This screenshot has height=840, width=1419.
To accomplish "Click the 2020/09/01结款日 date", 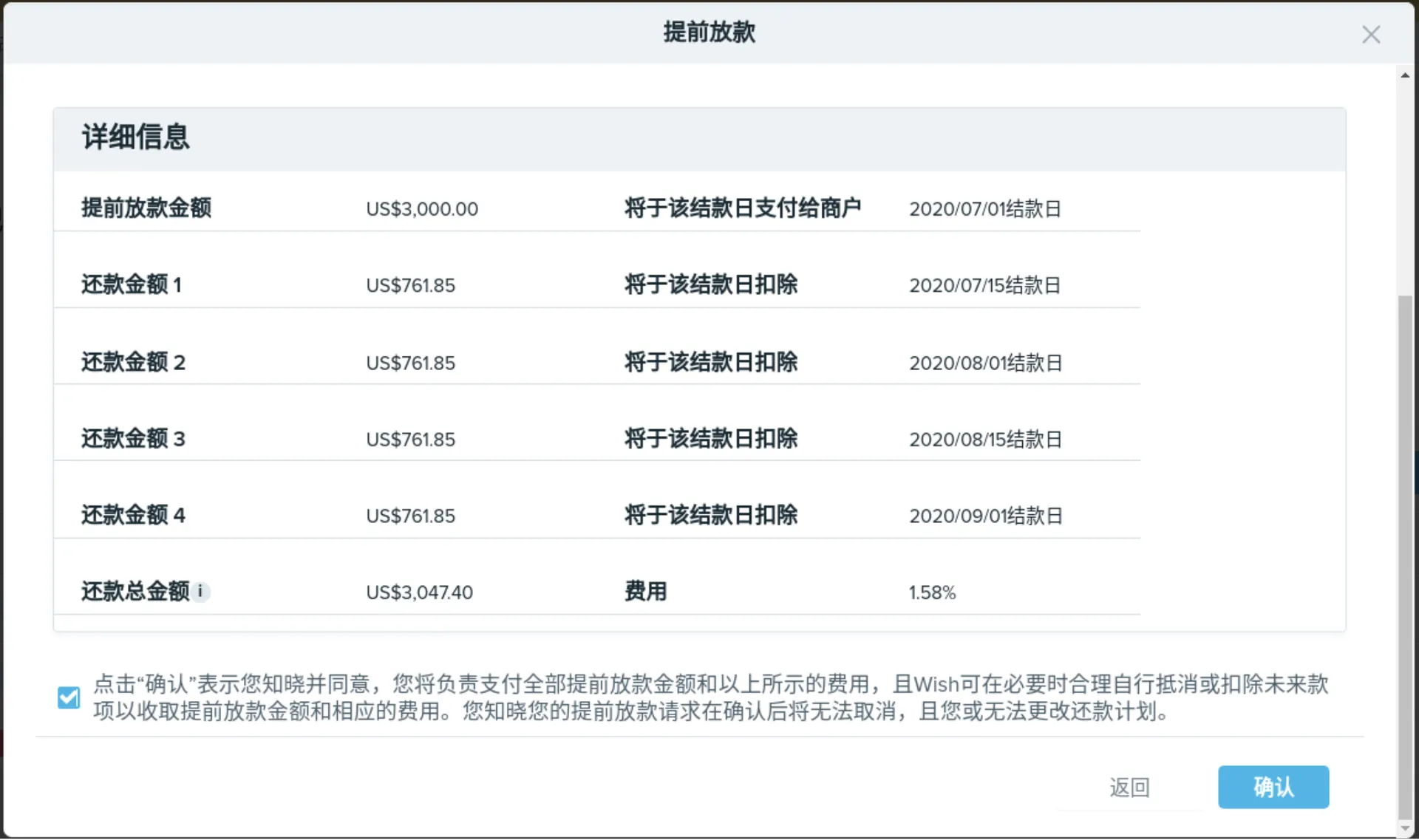I will 986,516.
